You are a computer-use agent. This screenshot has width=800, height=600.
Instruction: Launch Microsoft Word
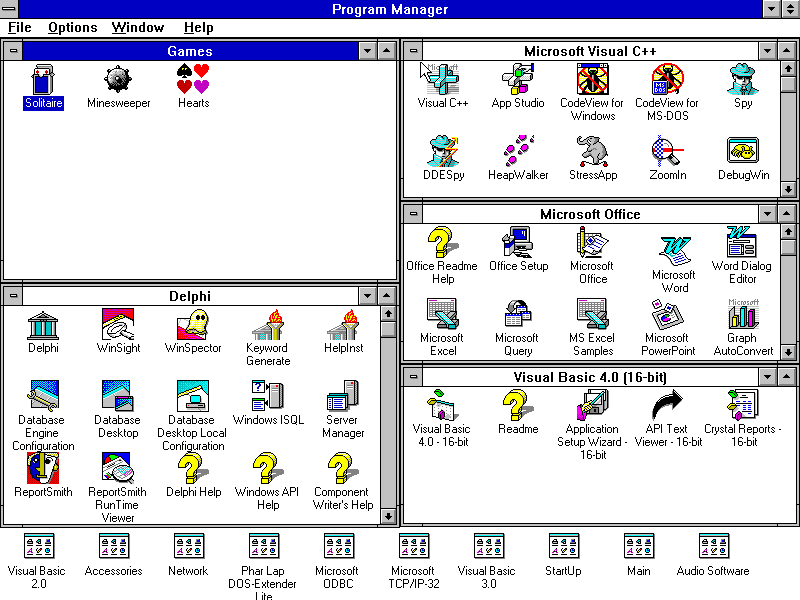point(673,248)
